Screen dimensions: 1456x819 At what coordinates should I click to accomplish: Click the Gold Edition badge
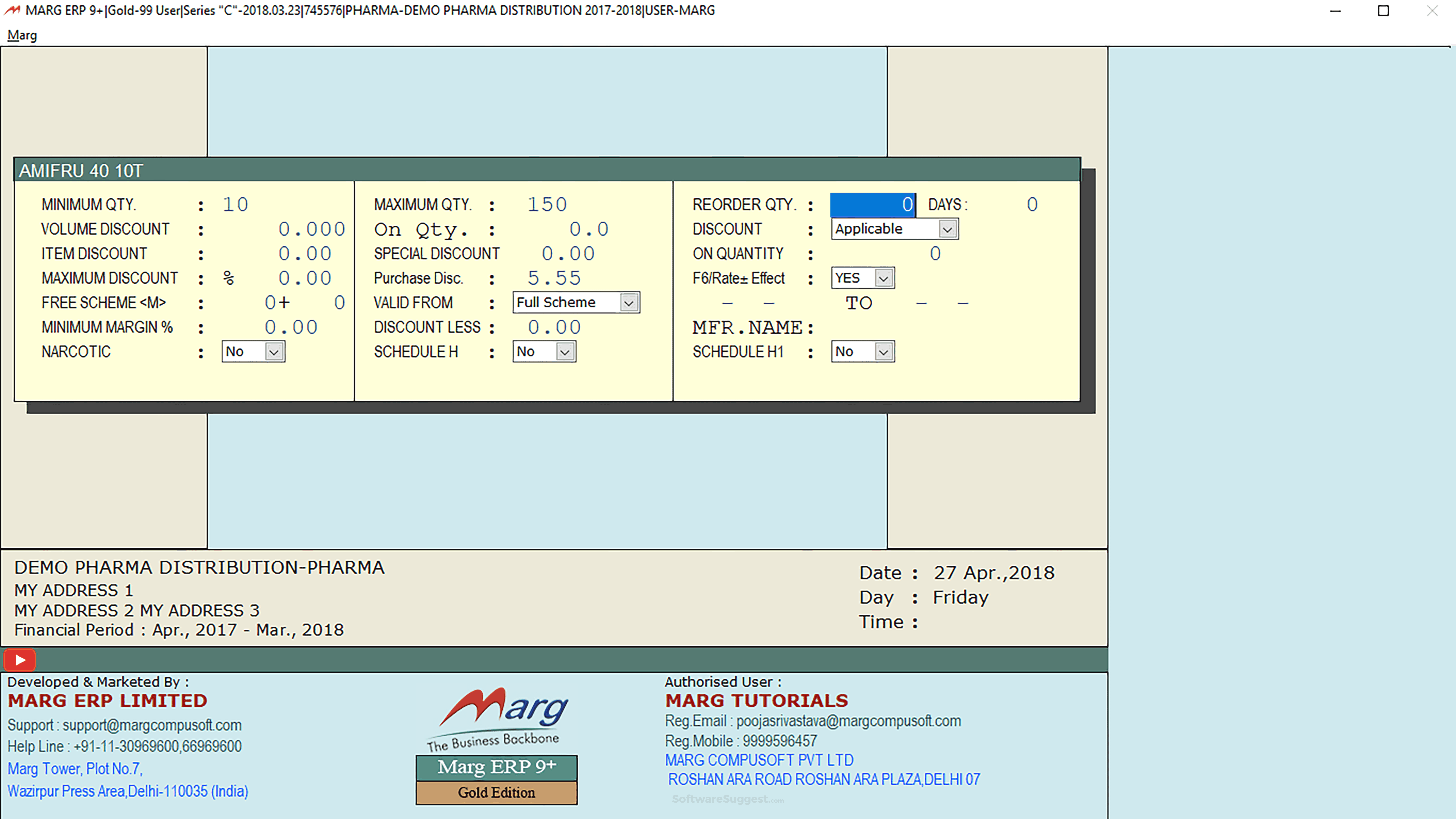[496, 792]
